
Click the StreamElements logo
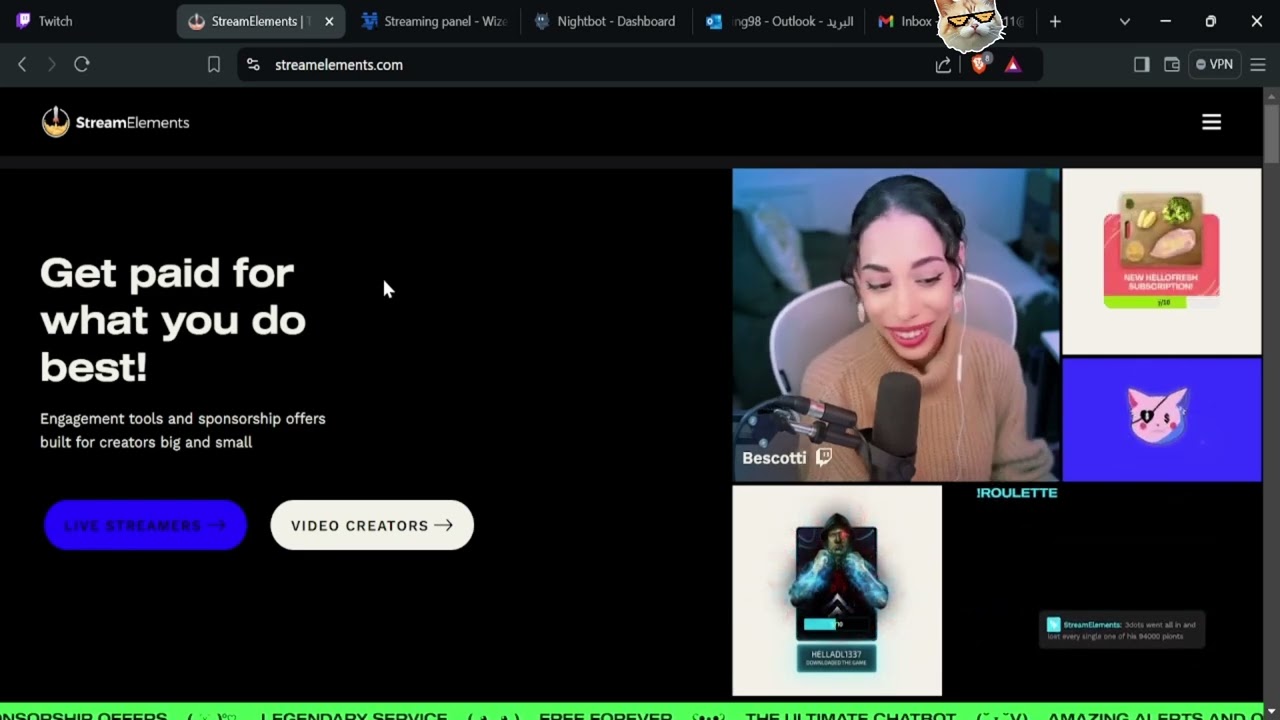point(115,122)
